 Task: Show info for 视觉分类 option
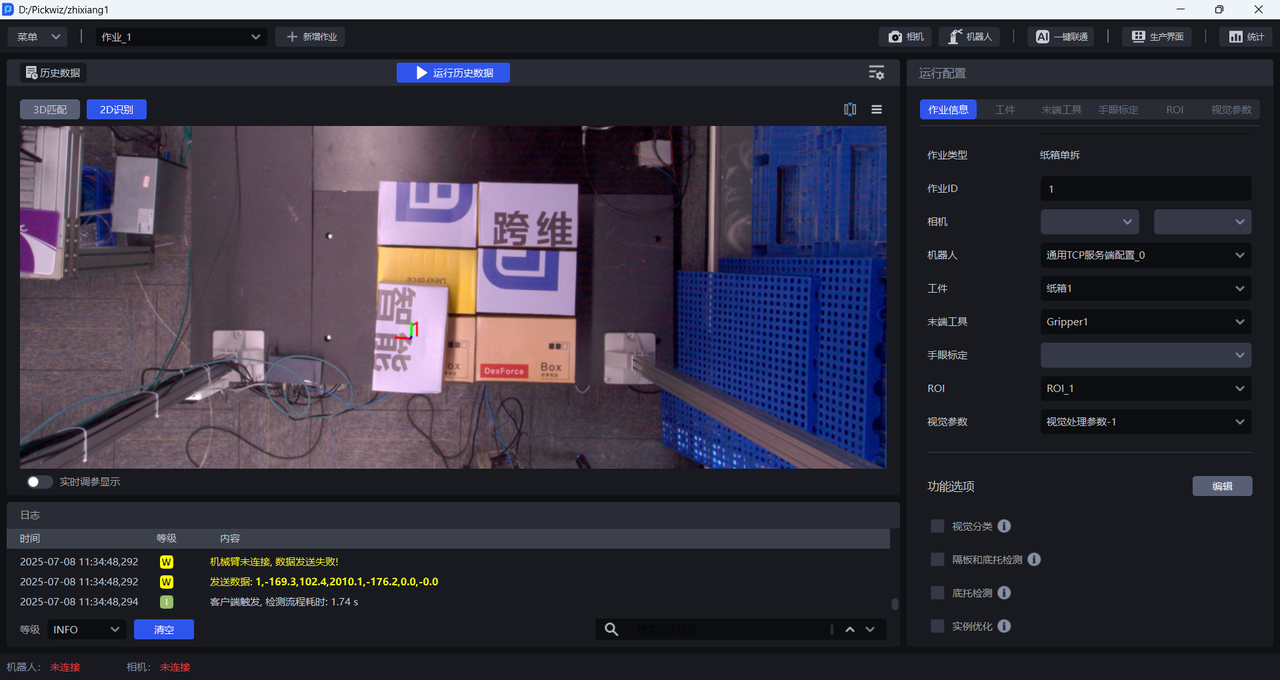click(1004, 526)
